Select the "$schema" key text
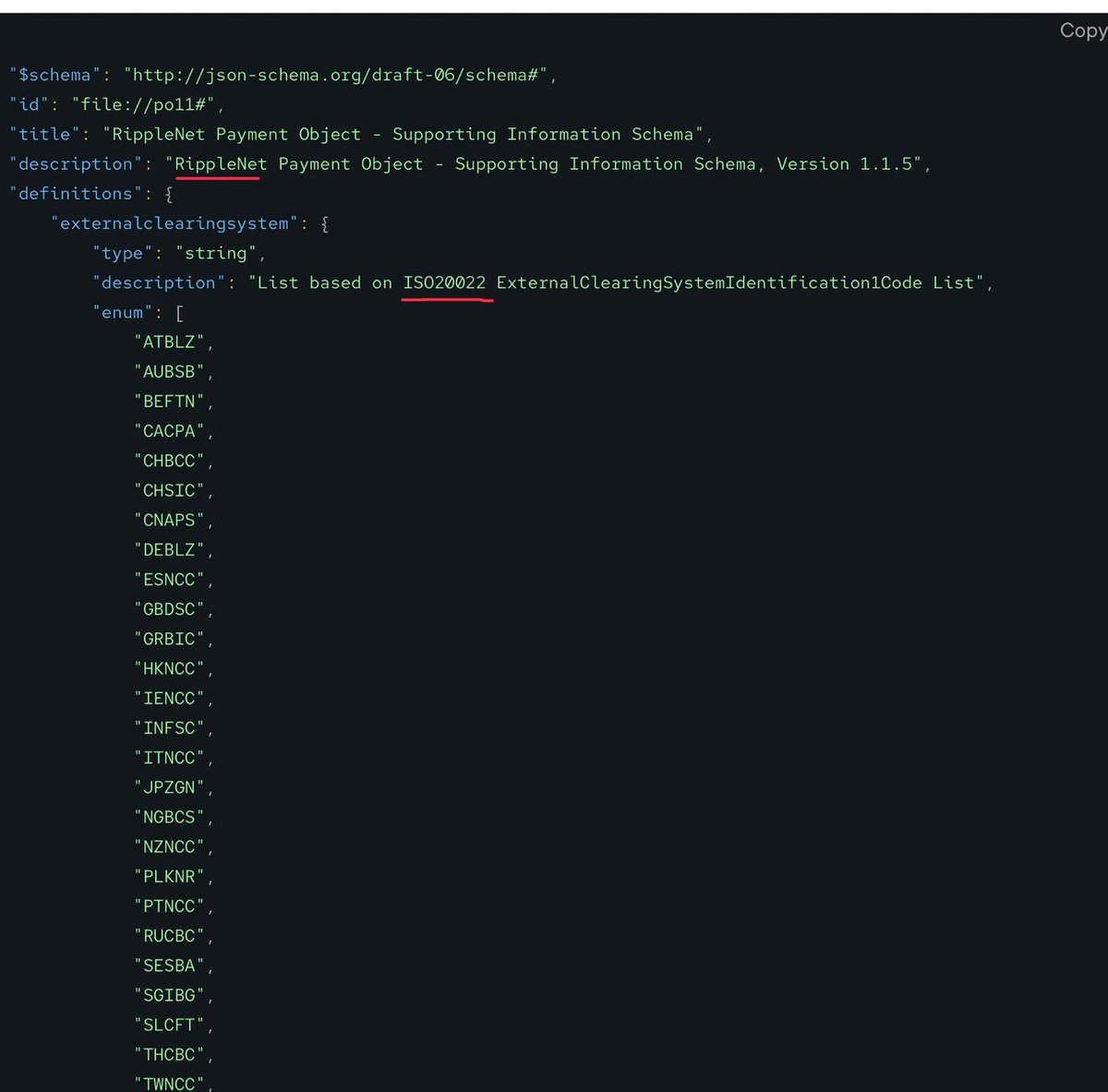This screenshot has height=1092, width=1108. pyautogui.click(x=54, y=75)
